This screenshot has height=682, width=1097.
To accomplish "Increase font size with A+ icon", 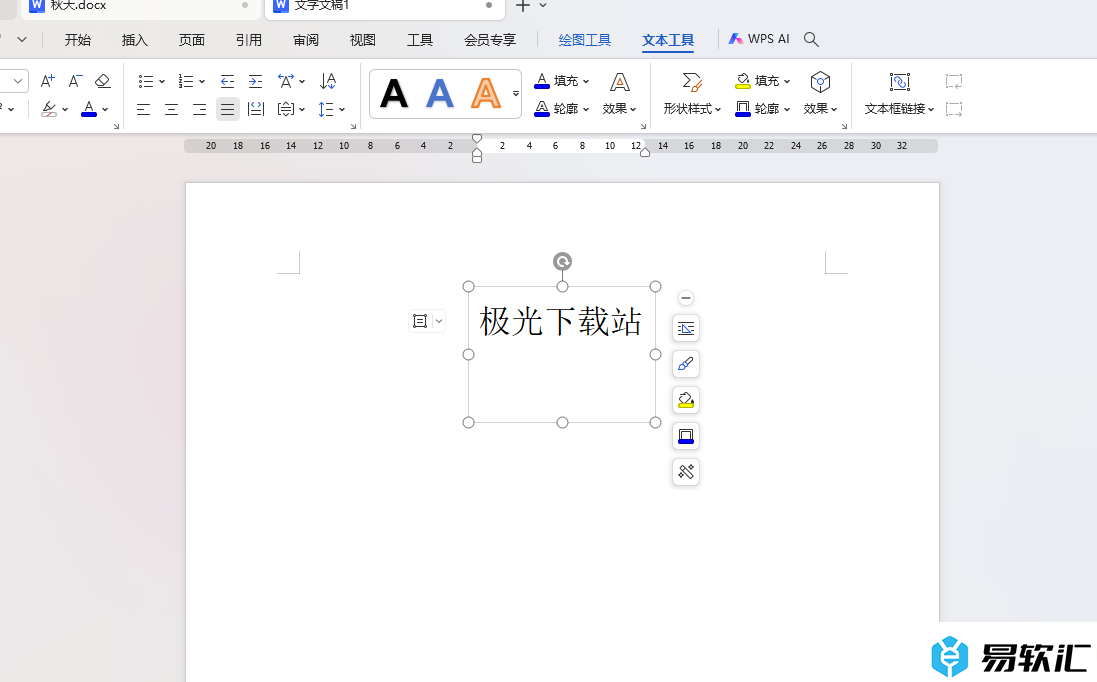I will point(47,81).
